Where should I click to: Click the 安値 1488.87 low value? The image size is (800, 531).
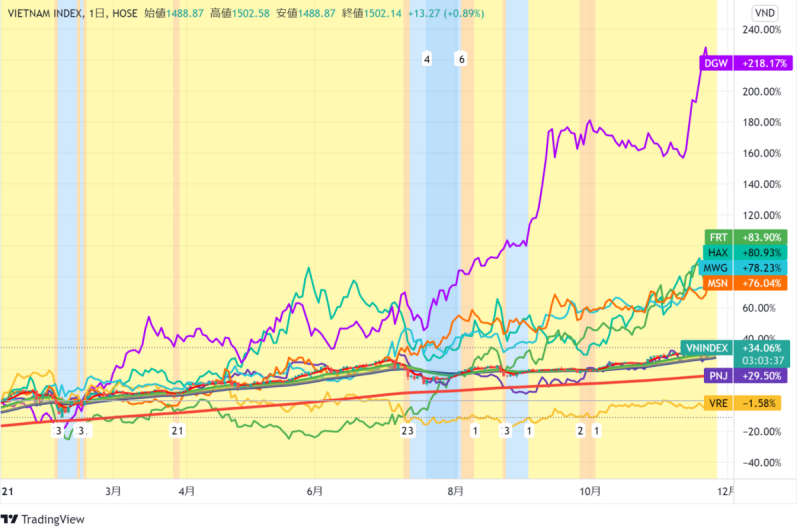306,13
